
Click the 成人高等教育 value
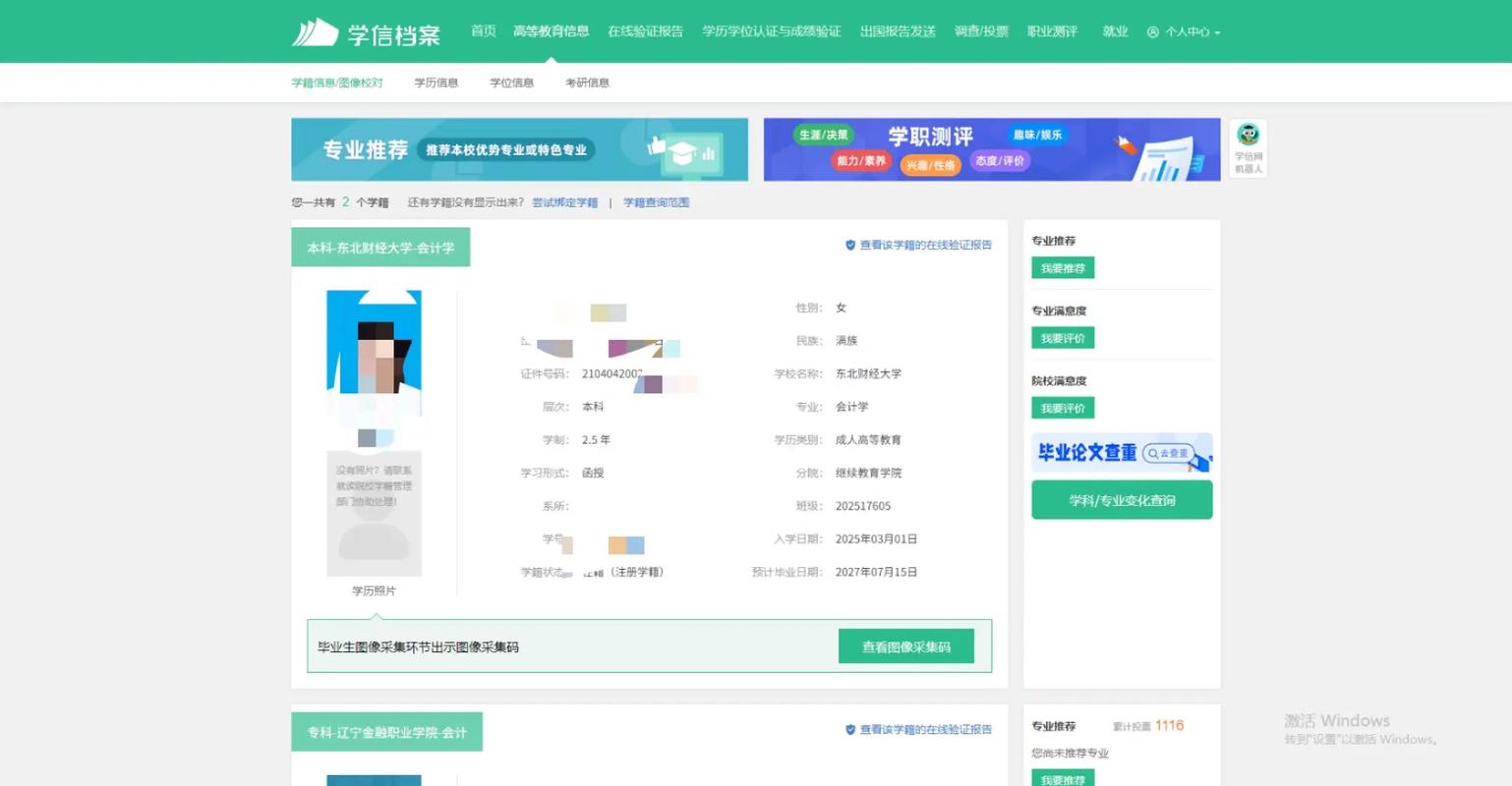[868, 440]
